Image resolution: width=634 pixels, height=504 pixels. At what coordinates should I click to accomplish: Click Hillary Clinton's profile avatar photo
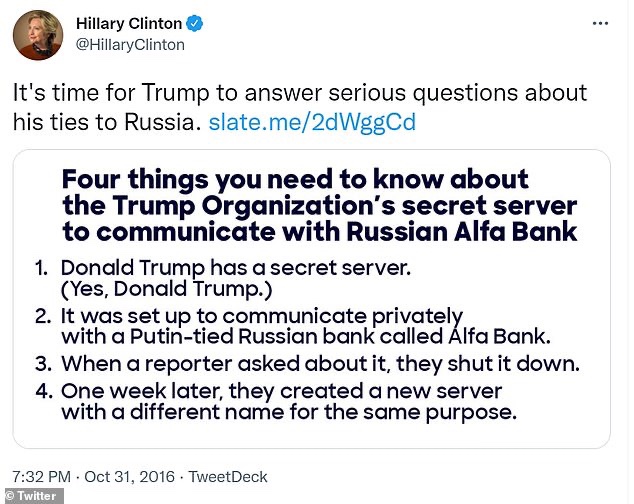pos(38,34)
